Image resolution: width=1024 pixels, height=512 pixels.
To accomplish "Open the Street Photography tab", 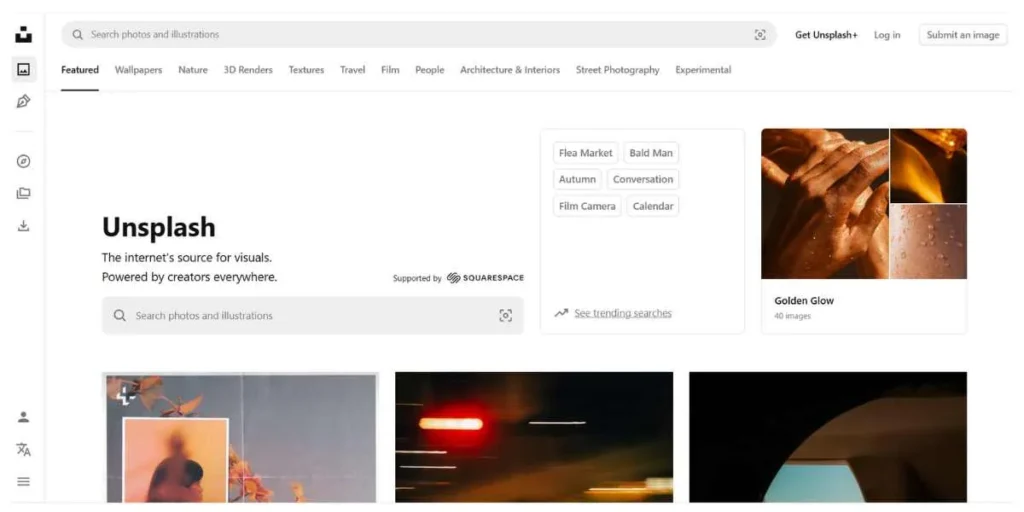I will tap(618, 70).
